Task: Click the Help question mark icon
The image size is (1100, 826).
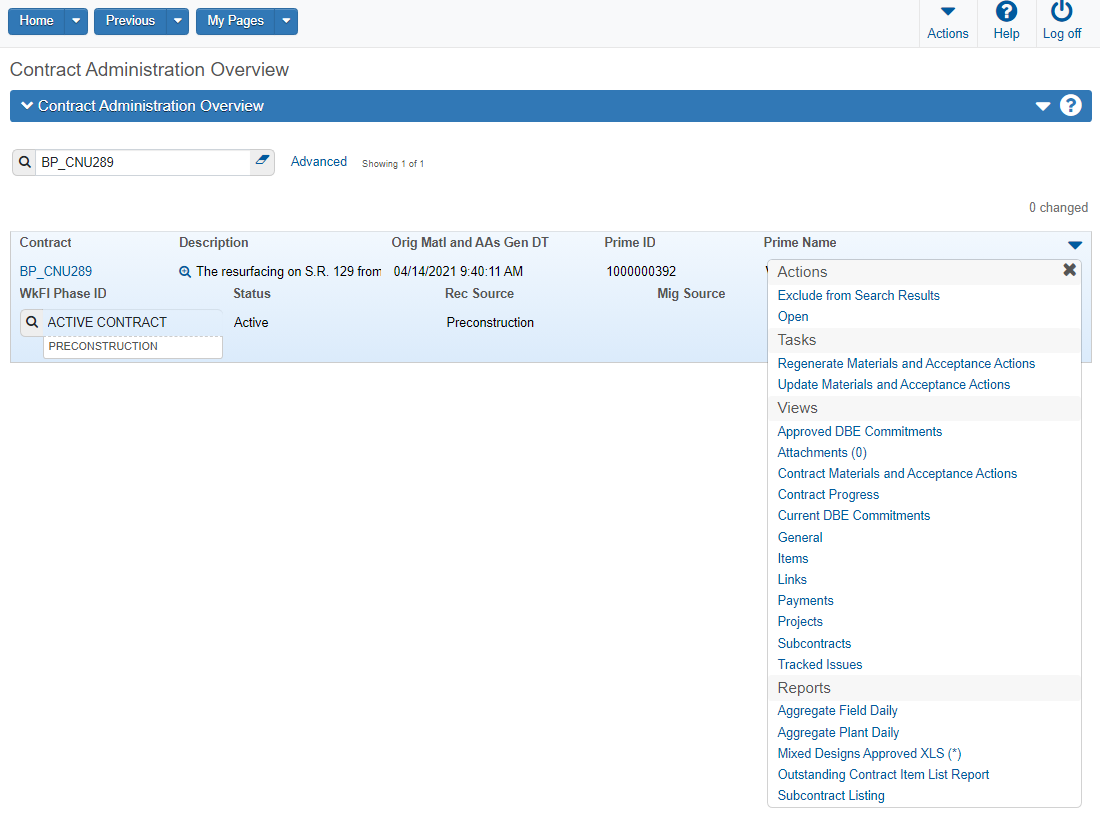Action: [x=1007, y=13]
